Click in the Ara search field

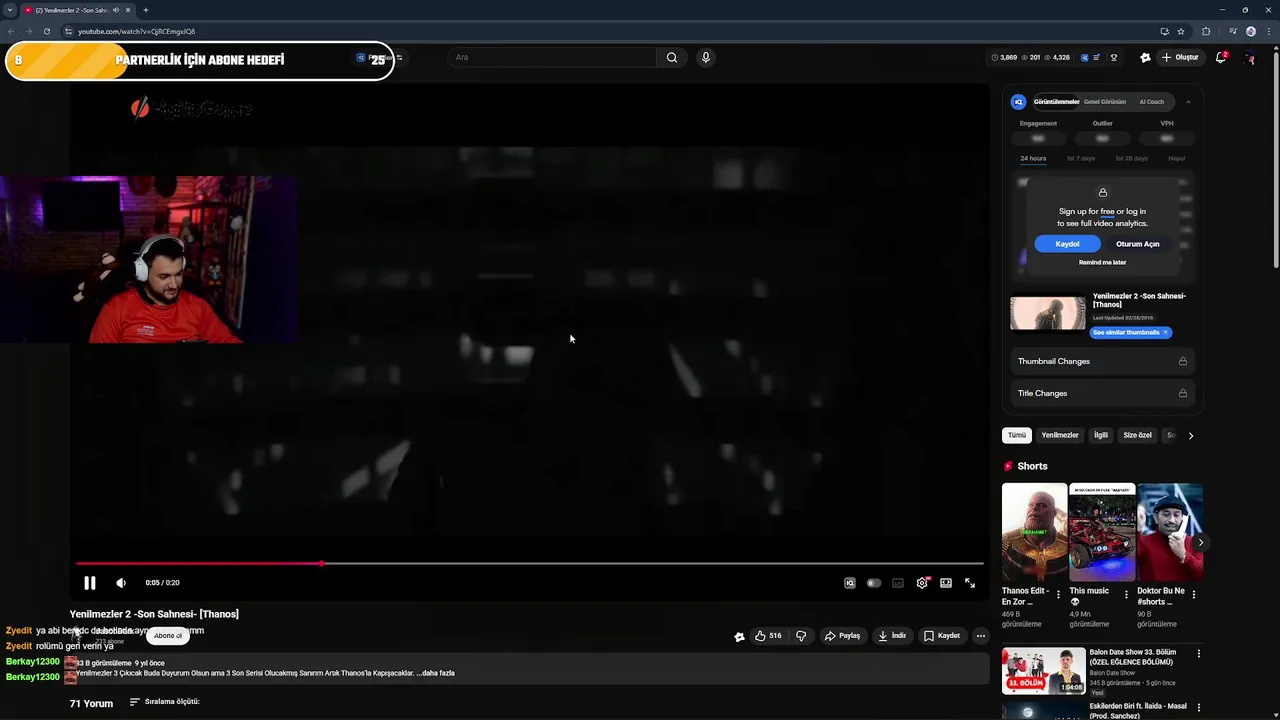pyautogui.click(x=553, y=57)
